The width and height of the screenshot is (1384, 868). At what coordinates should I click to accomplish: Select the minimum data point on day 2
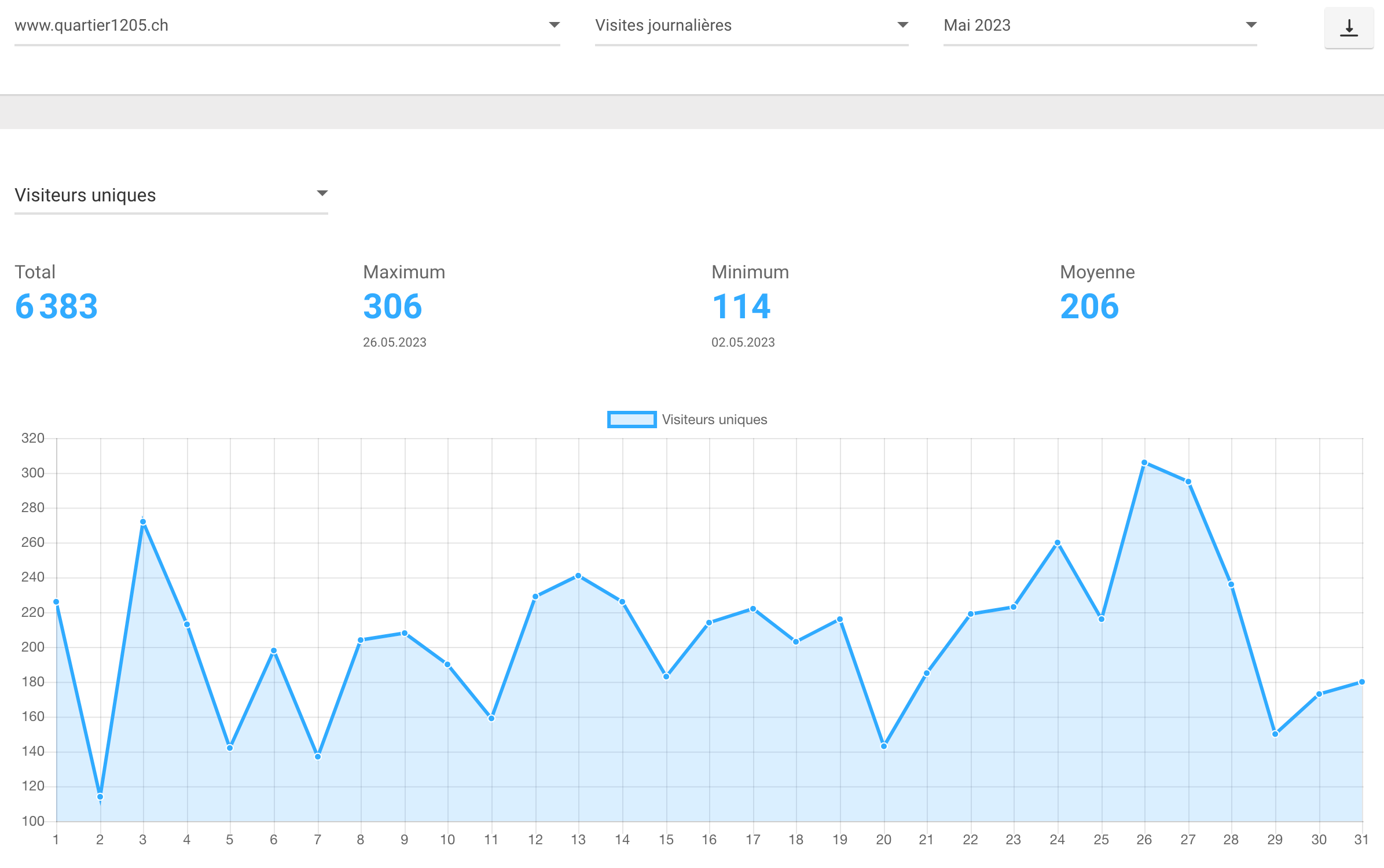100,797
